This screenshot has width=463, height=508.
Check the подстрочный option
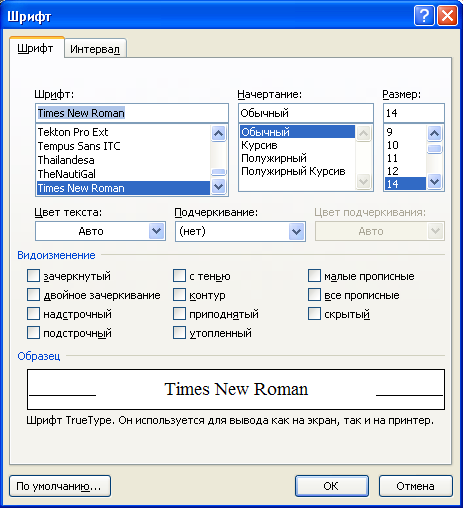point(33,333)
